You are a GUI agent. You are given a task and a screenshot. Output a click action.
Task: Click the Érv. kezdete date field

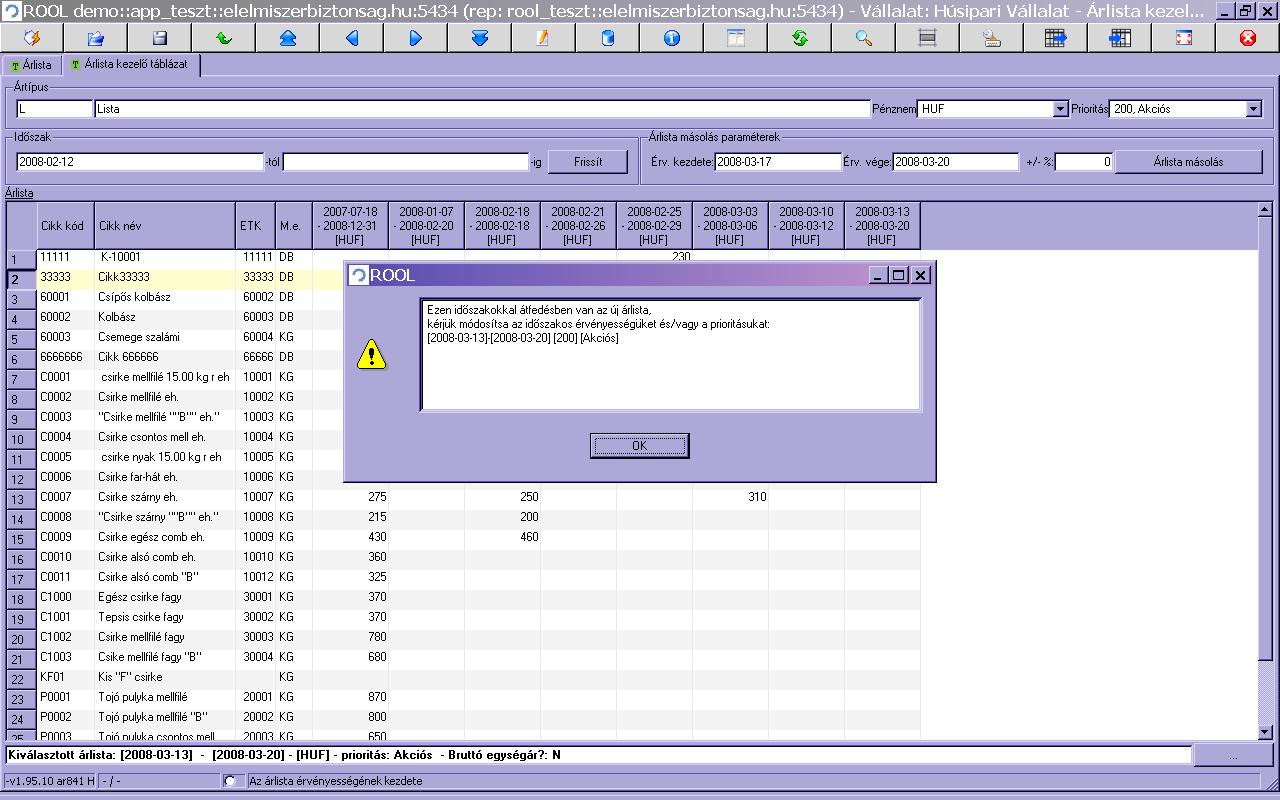pyautogui.click(x=777, y=162)
